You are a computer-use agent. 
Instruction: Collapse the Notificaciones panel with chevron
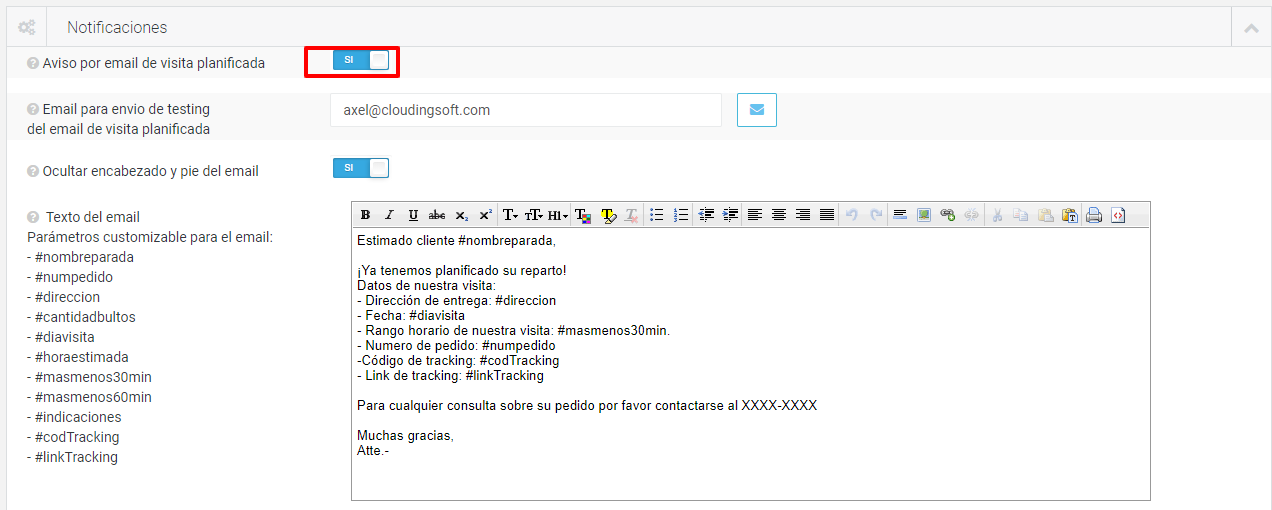coord(1250,28)
